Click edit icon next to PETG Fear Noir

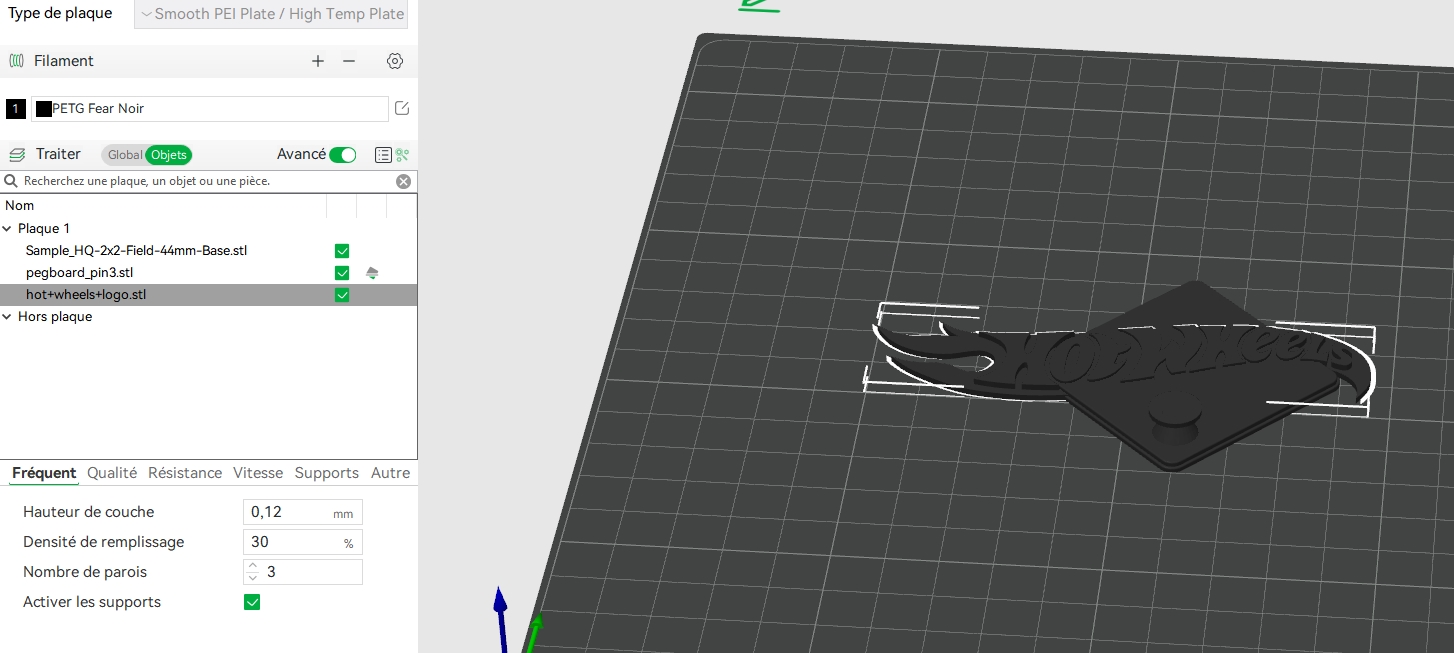pyautogui.click(x=402, y=108)
